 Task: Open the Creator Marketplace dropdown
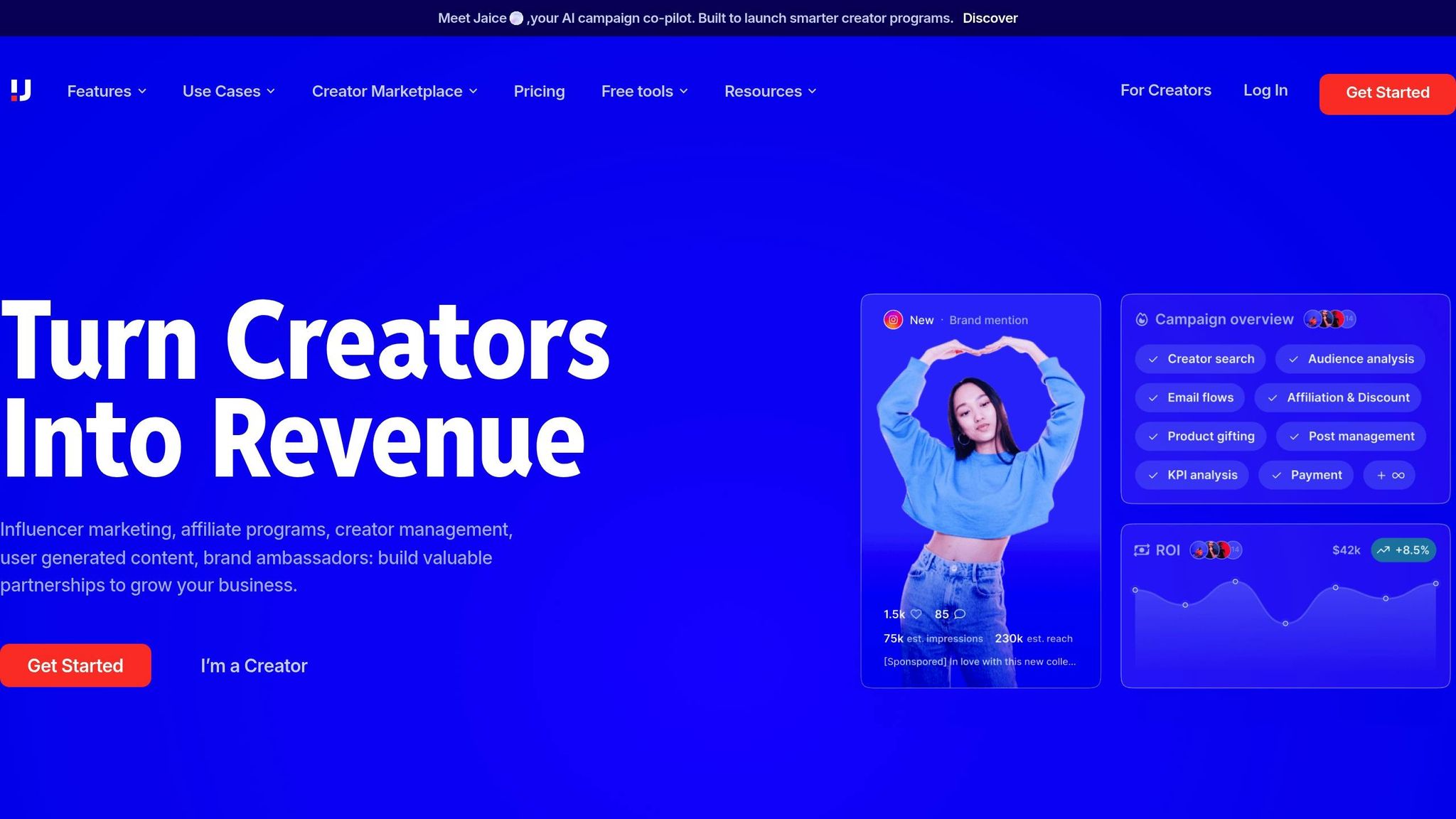(x=395, y=91)
